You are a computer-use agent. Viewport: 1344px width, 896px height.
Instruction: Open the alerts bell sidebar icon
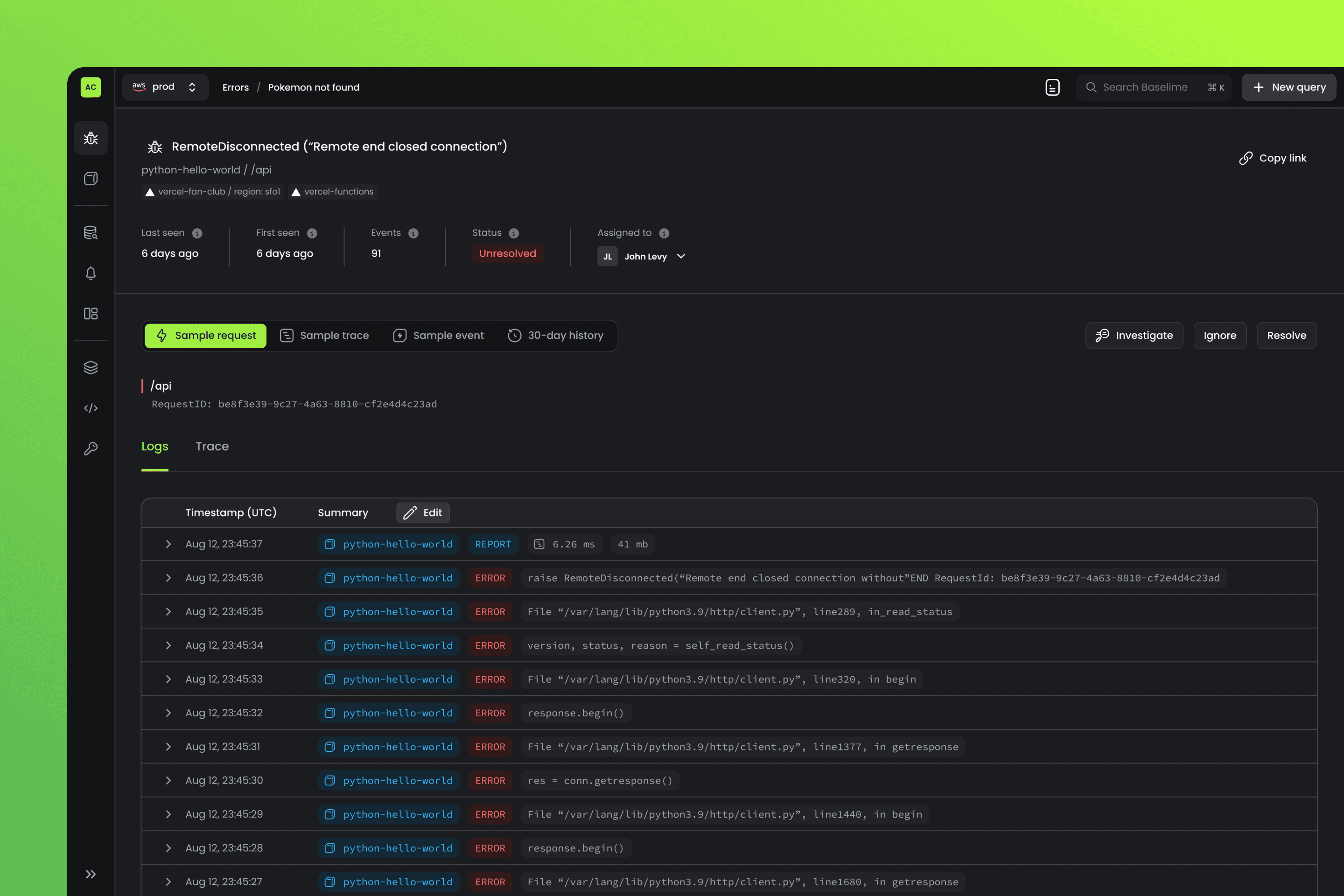tap(91, 273)
